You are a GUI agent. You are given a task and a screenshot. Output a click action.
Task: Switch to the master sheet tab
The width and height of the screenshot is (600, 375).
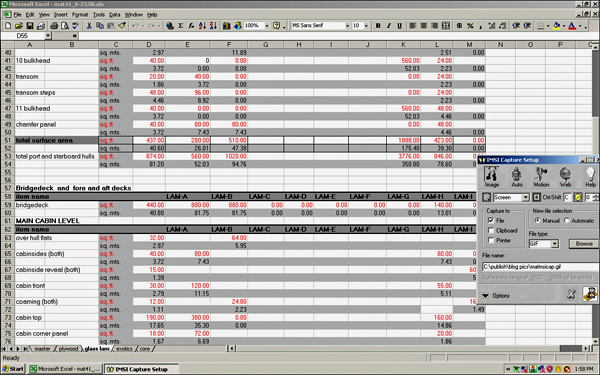42,349
